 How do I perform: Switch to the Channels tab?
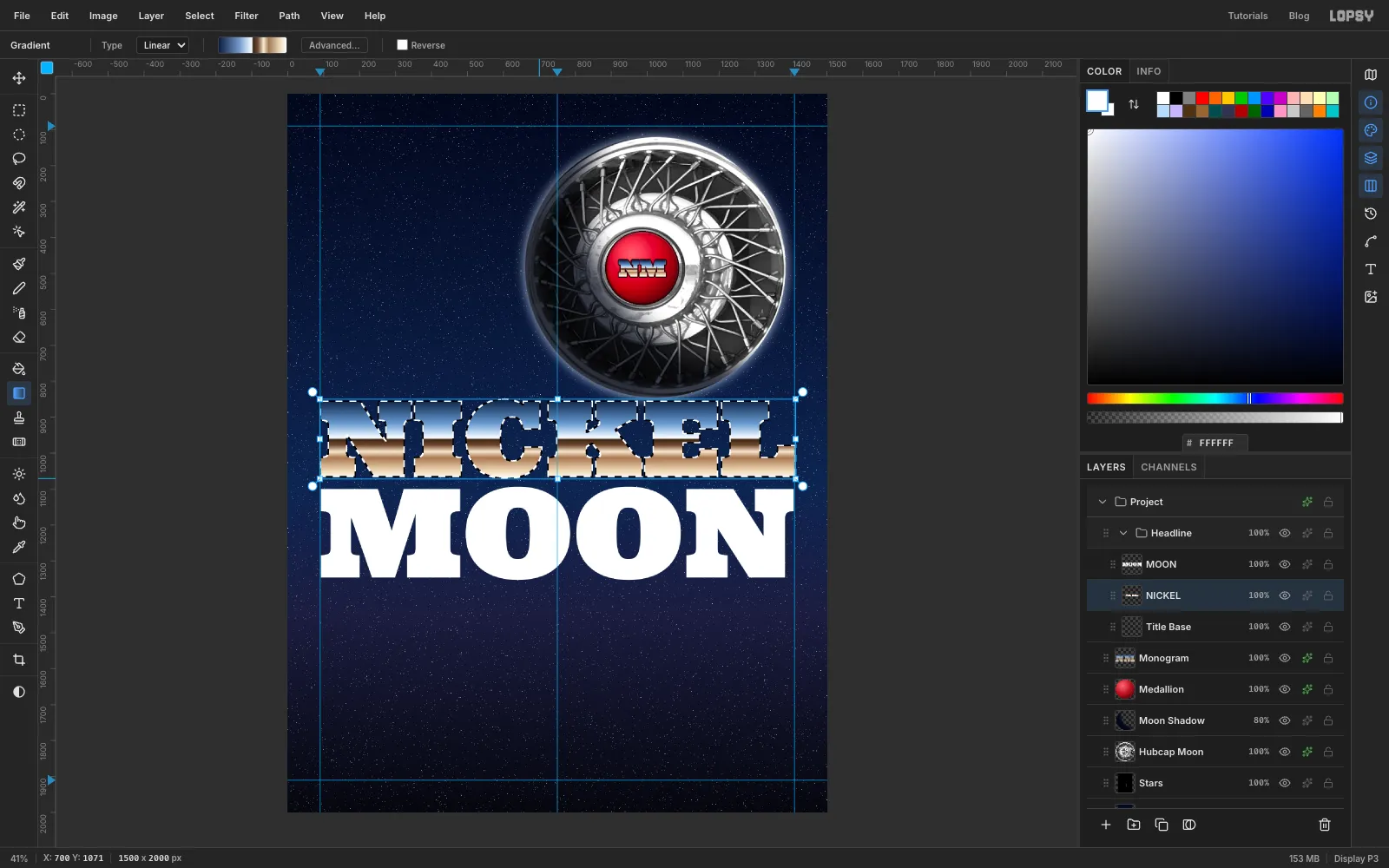pos(1168,467)
